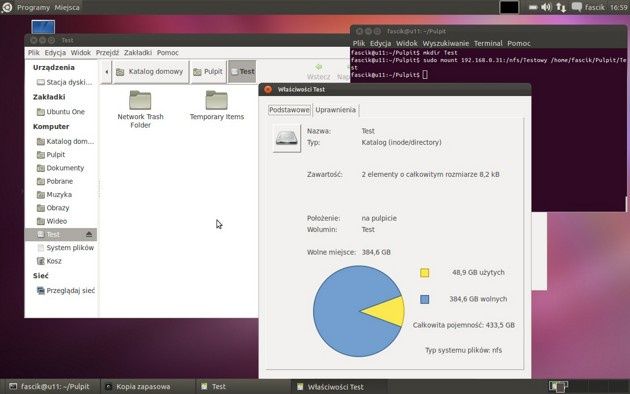This screenshot has width=630, height=394.
Task: Open the Temporary Items folder icon
Action: pos(217,105)
